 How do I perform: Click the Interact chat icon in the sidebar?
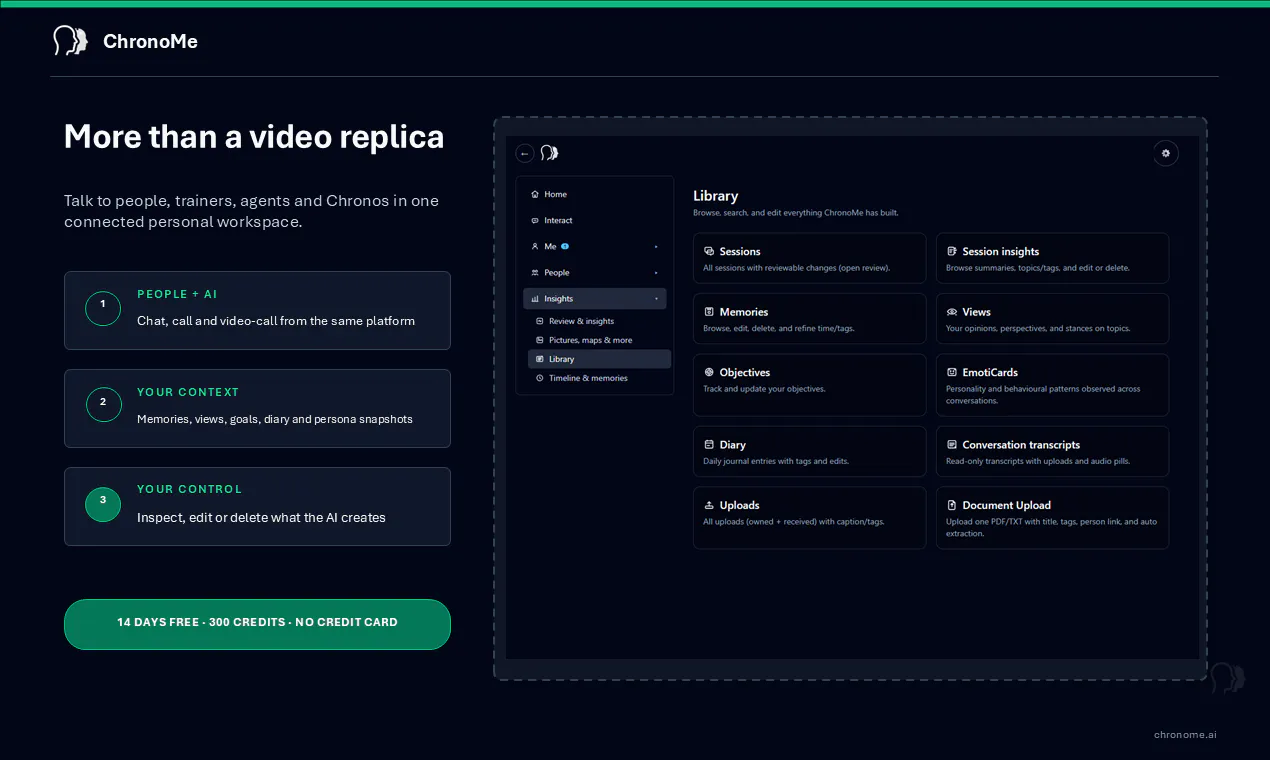pos(535,220)
